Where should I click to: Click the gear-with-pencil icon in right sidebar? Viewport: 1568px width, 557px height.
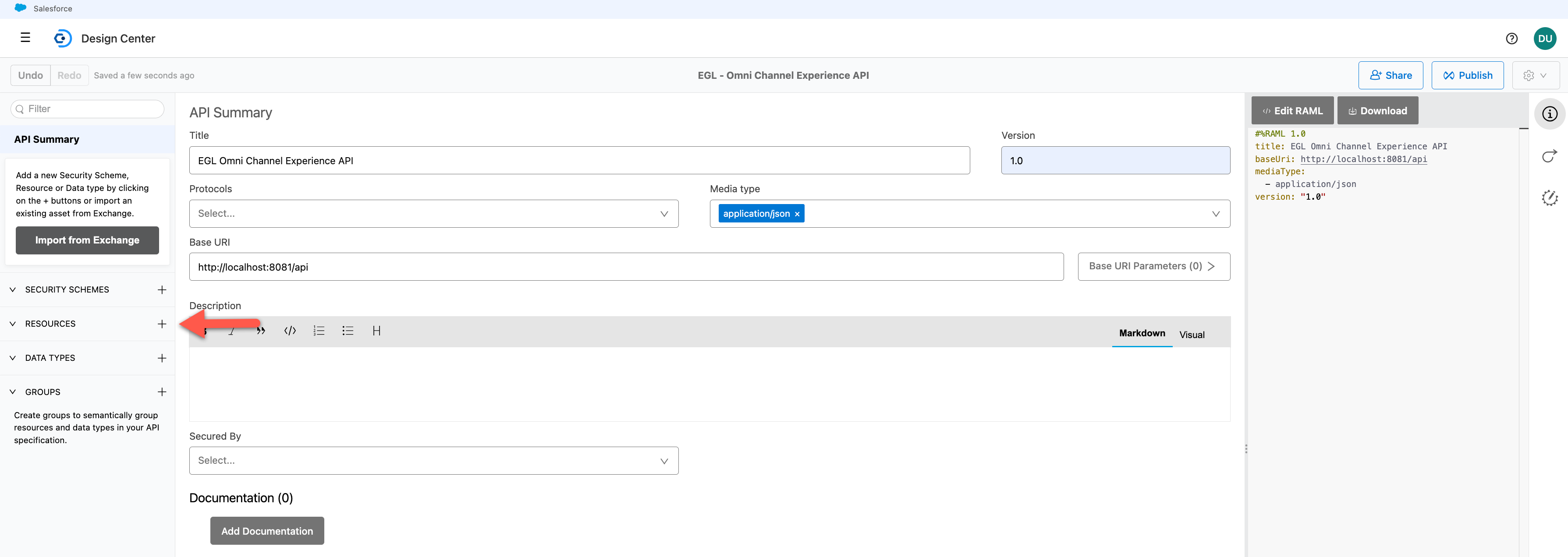(x=1549, y=197)
